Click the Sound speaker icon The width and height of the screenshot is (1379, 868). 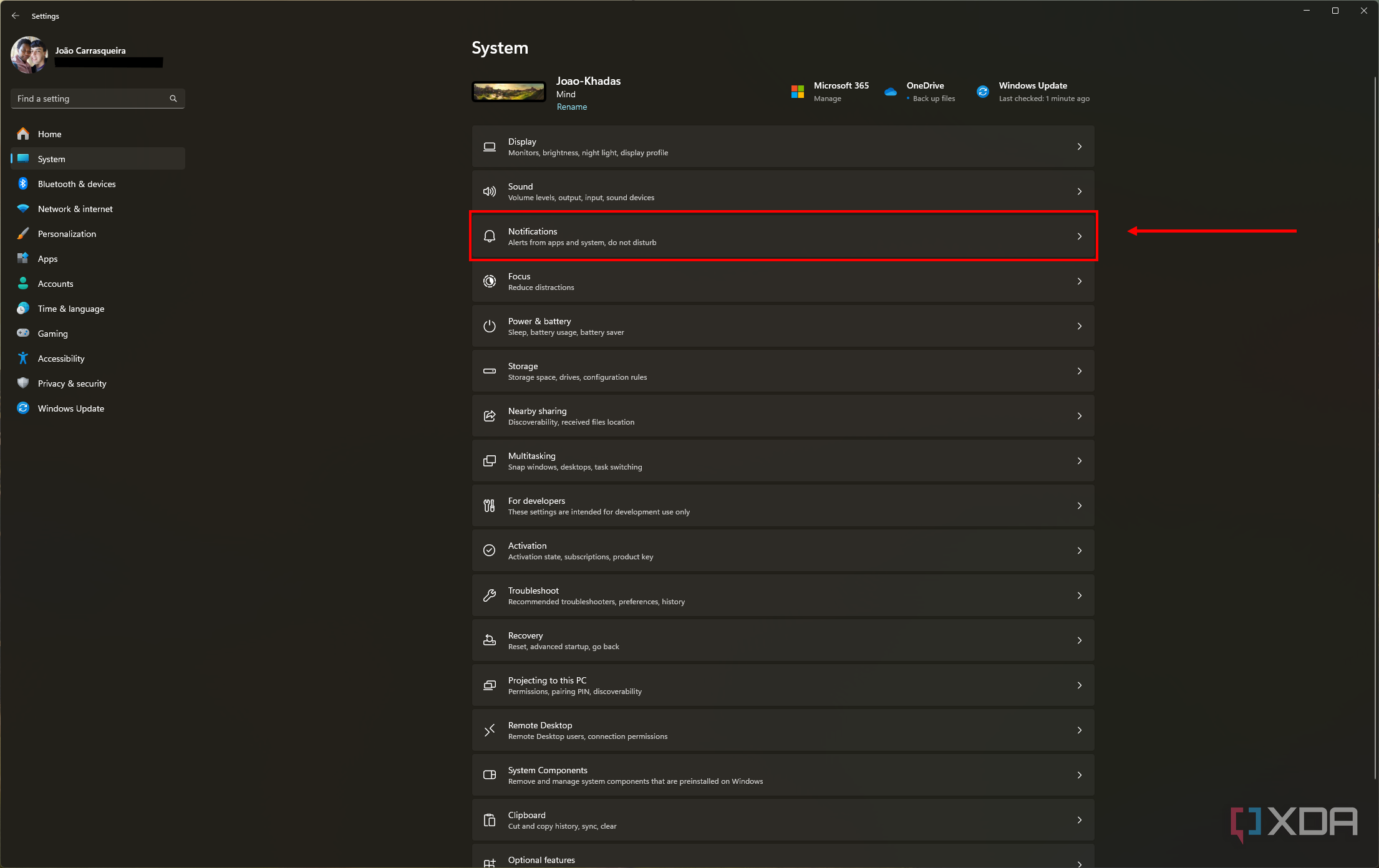coord(490,191)
